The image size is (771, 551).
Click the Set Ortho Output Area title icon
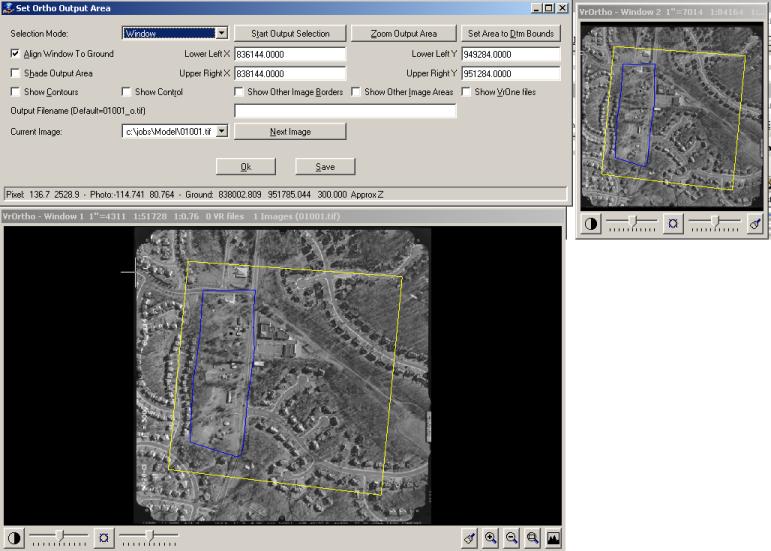tap(7, 8)
